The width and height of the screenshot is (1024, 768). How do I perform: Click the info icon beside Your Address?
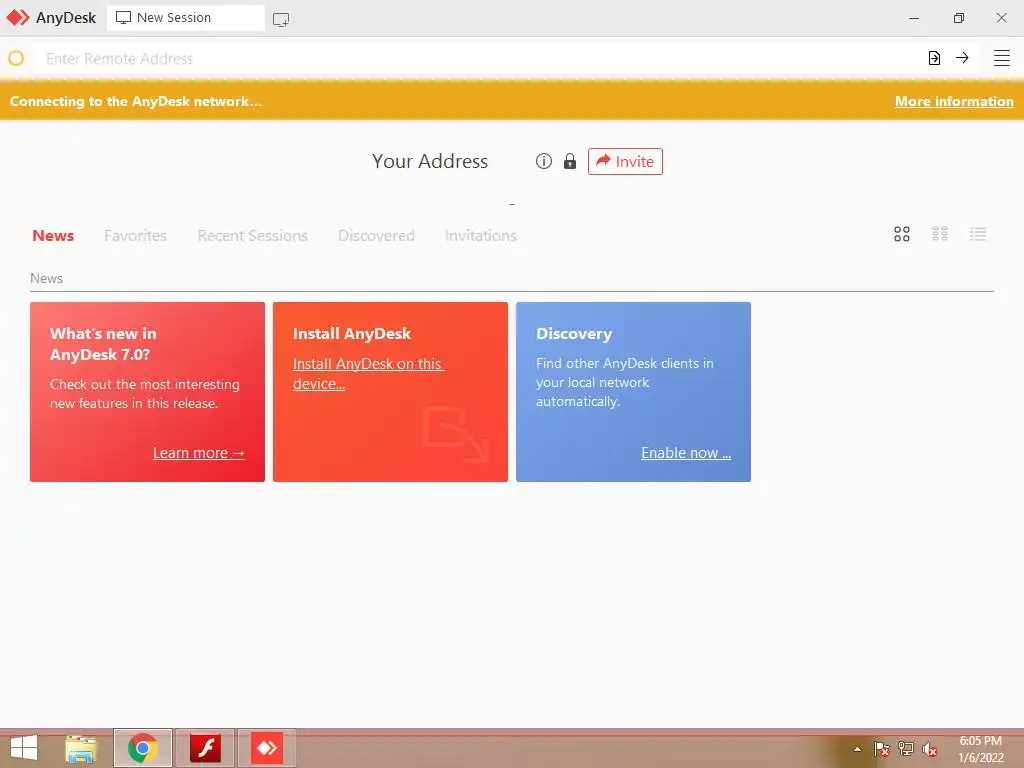pos(544,161)
